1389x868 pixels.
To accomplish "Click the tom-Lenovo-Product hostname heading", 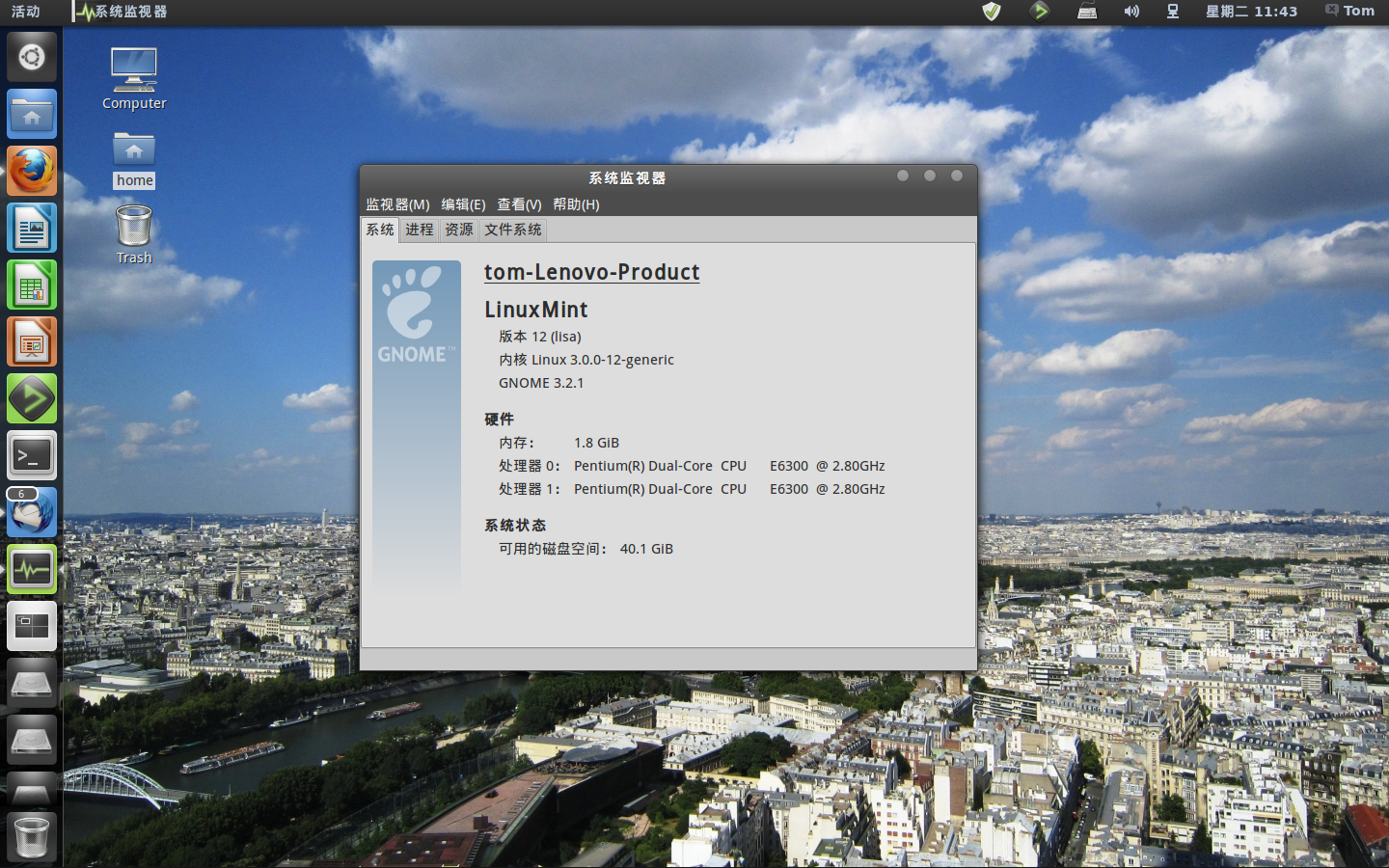I will click(592, 272).
